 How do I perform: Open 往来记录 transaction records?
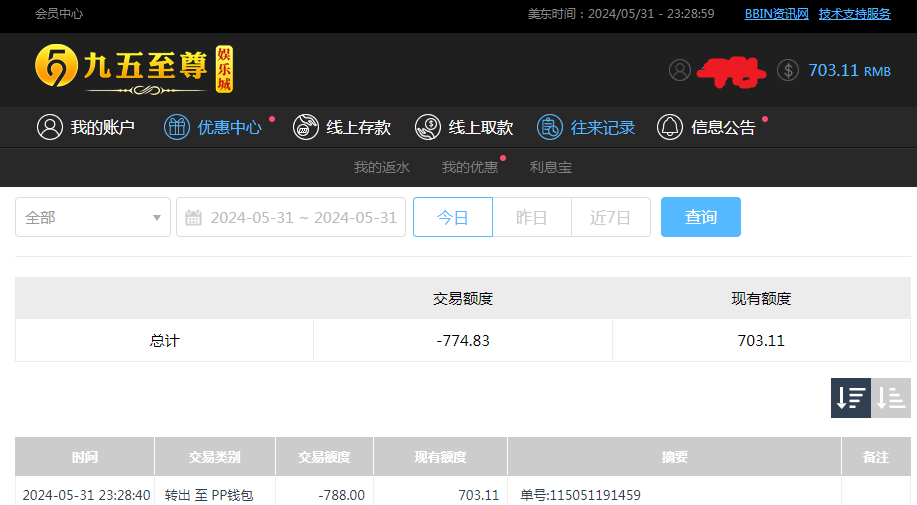click(586, 127)
